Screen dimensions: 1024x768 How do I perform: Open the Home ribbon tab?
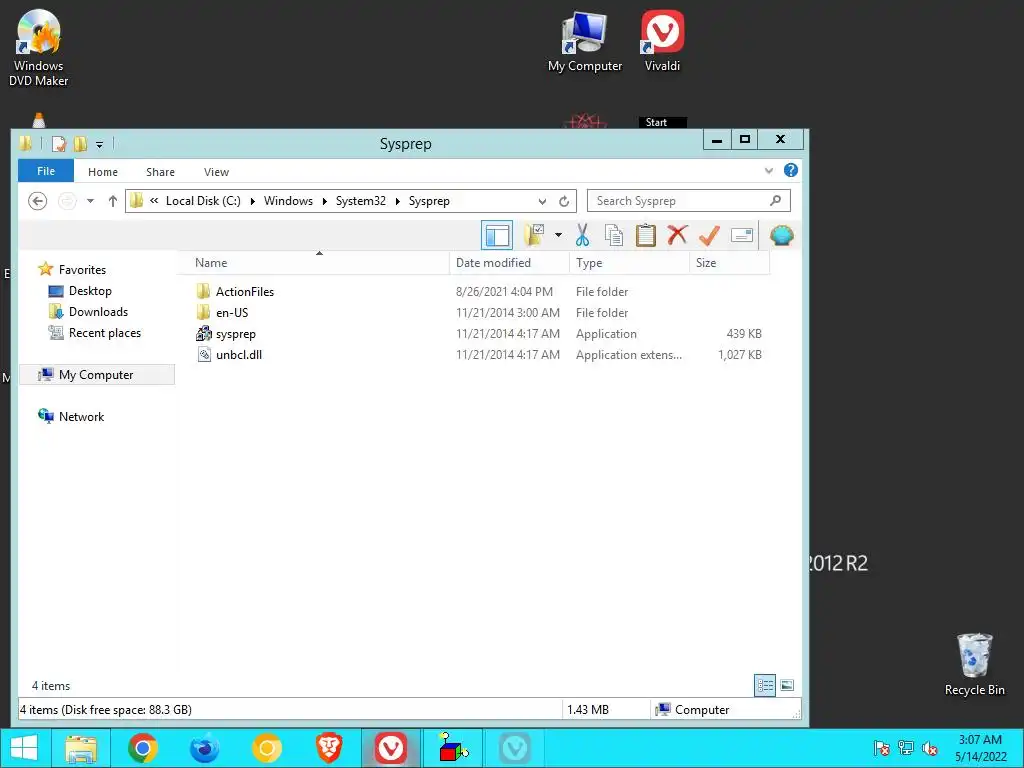point(103,172)
